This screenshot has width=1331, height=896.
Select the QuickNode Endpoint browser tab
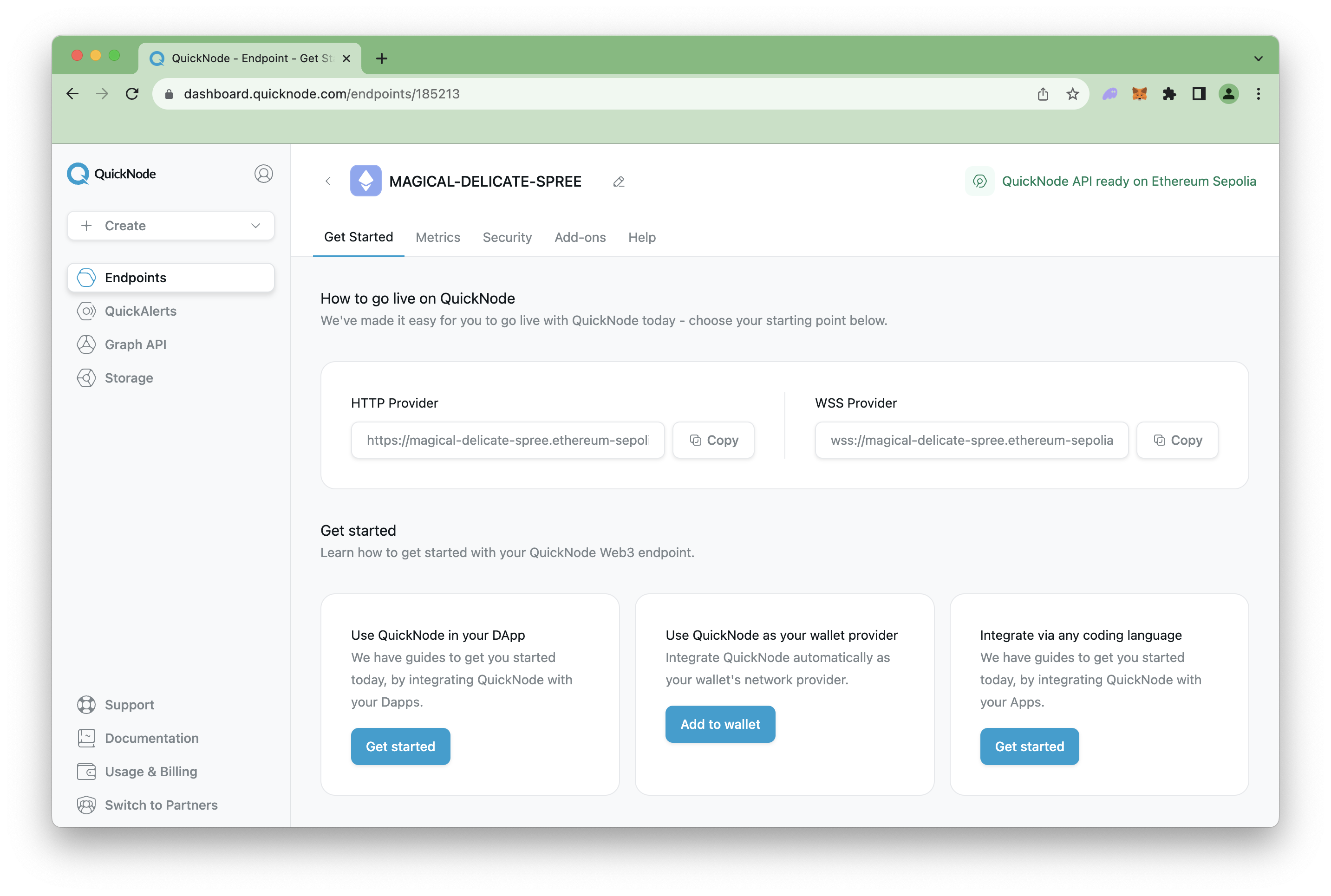(x=250, y=58)
